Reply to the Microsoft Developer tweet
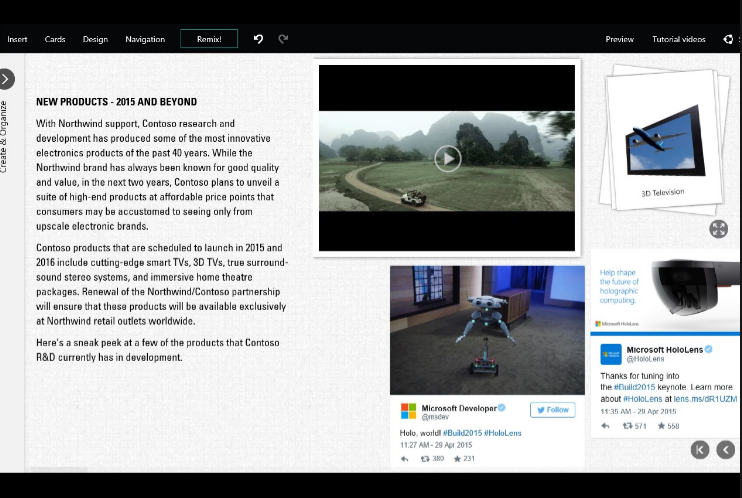 (404, 459)
